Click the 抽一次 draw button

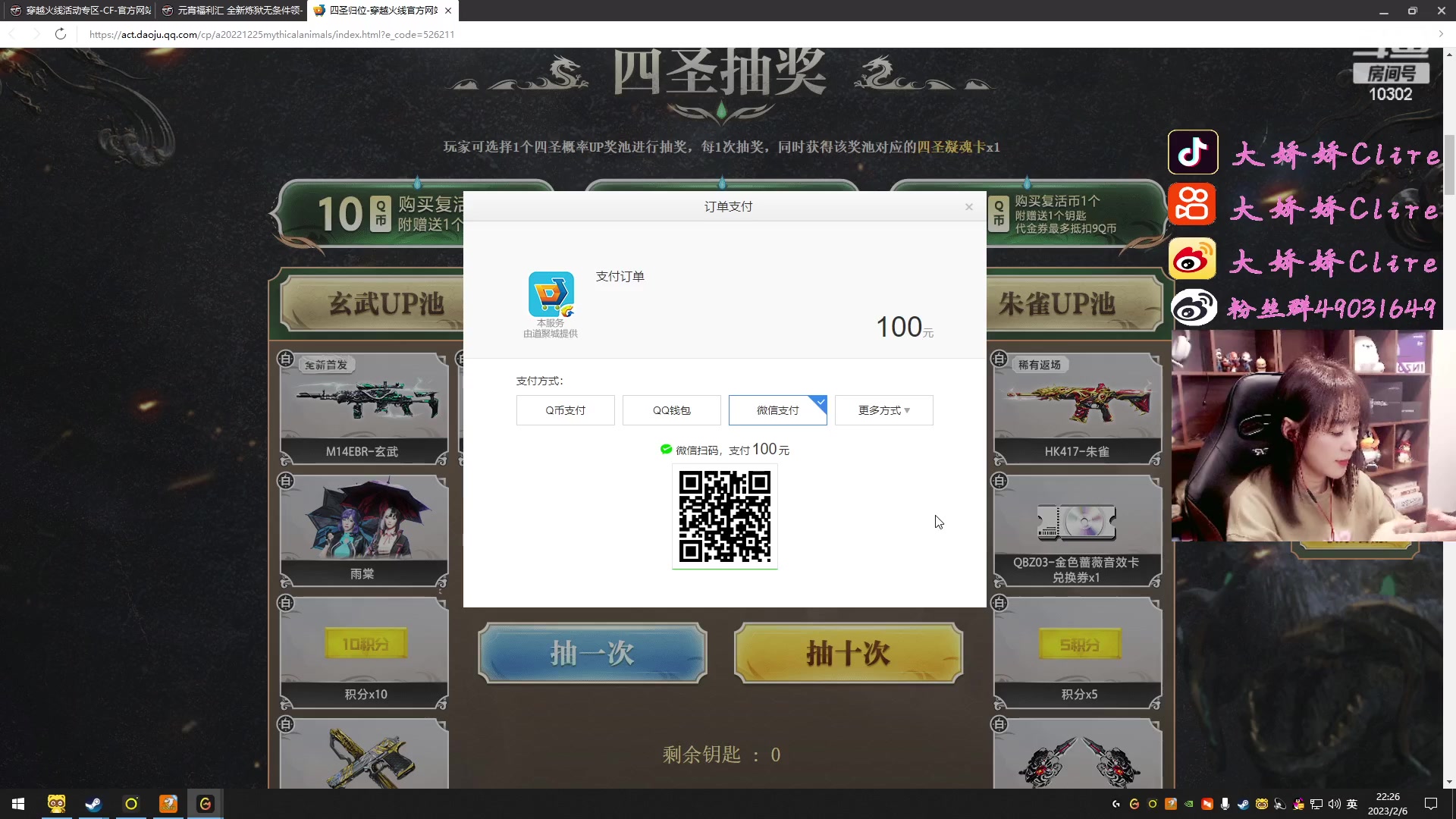pos(592,653)
